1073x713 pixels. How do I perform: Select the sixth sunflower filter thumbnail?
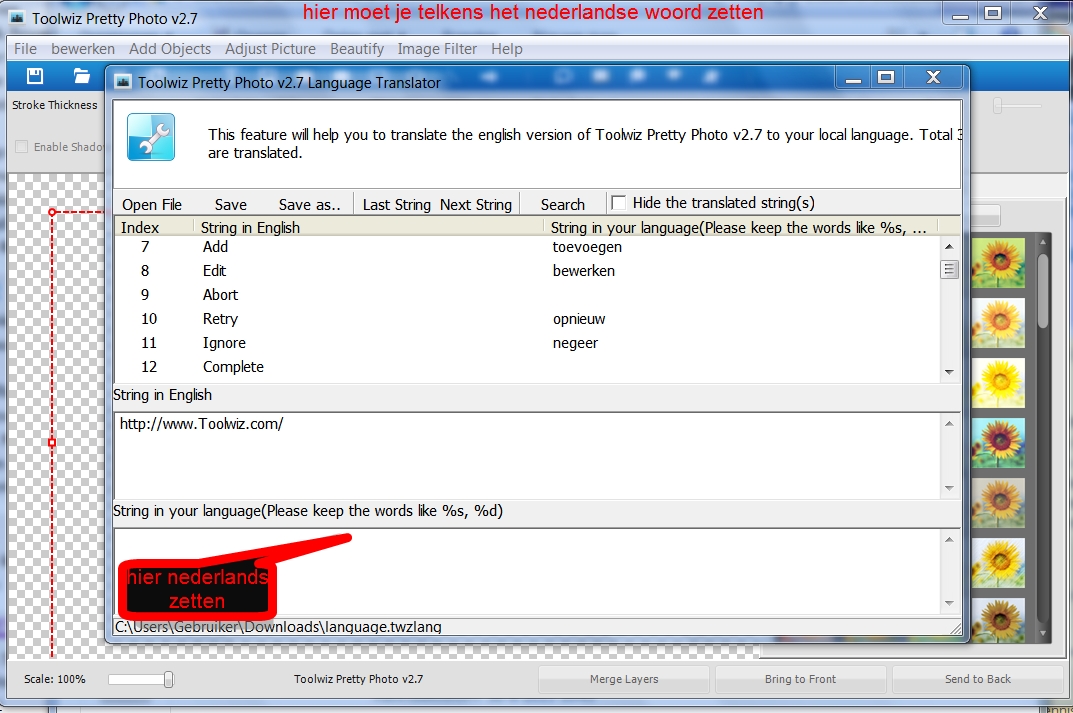[x=998, y=563]
